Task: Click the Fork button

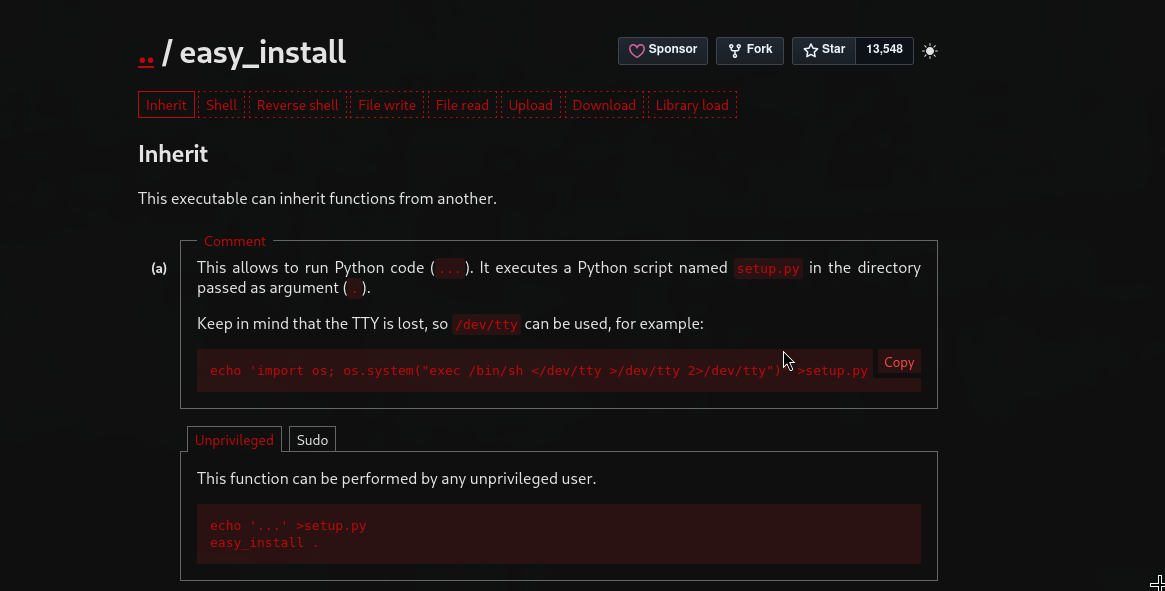Action: pos(750,51)
